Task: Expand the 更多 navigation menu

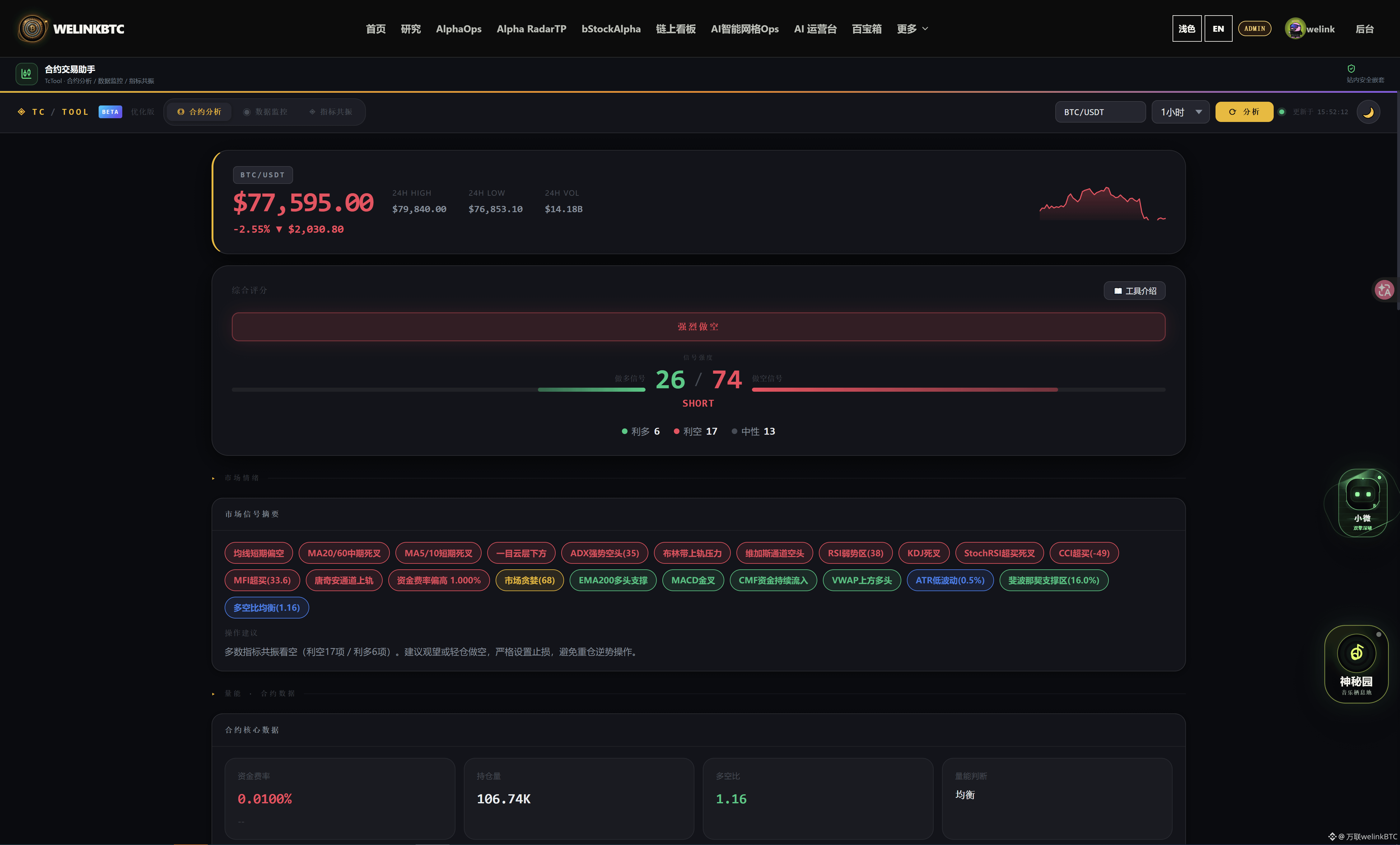Action: pyautogui.click(x=912, y=29)
